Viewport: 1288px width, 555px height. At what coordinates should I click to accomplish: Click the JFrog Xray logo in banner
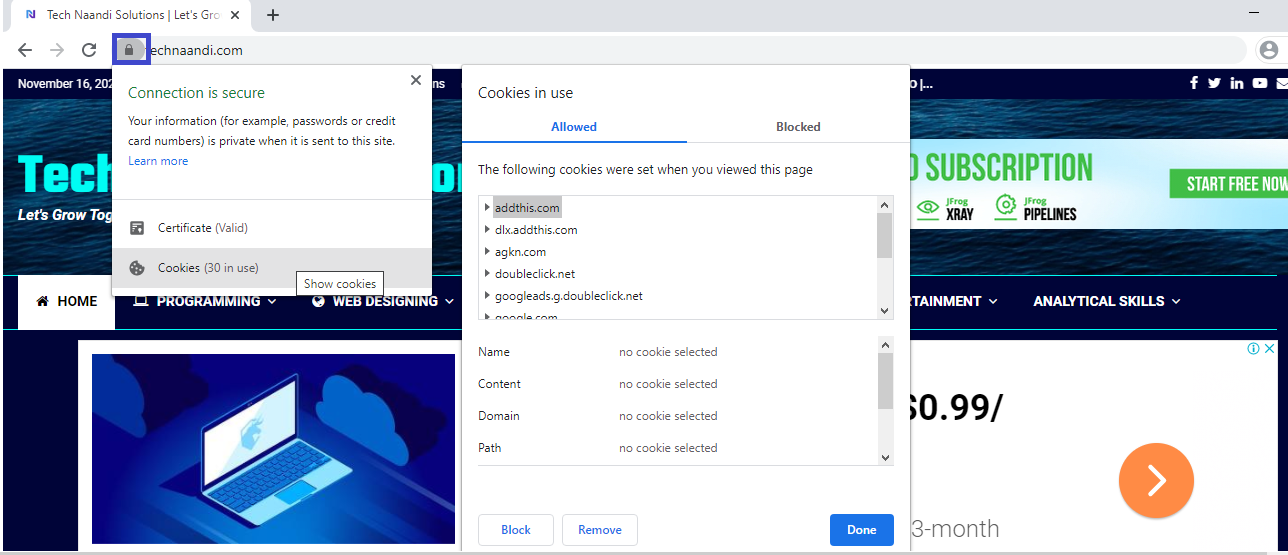(x=946, y=207)
